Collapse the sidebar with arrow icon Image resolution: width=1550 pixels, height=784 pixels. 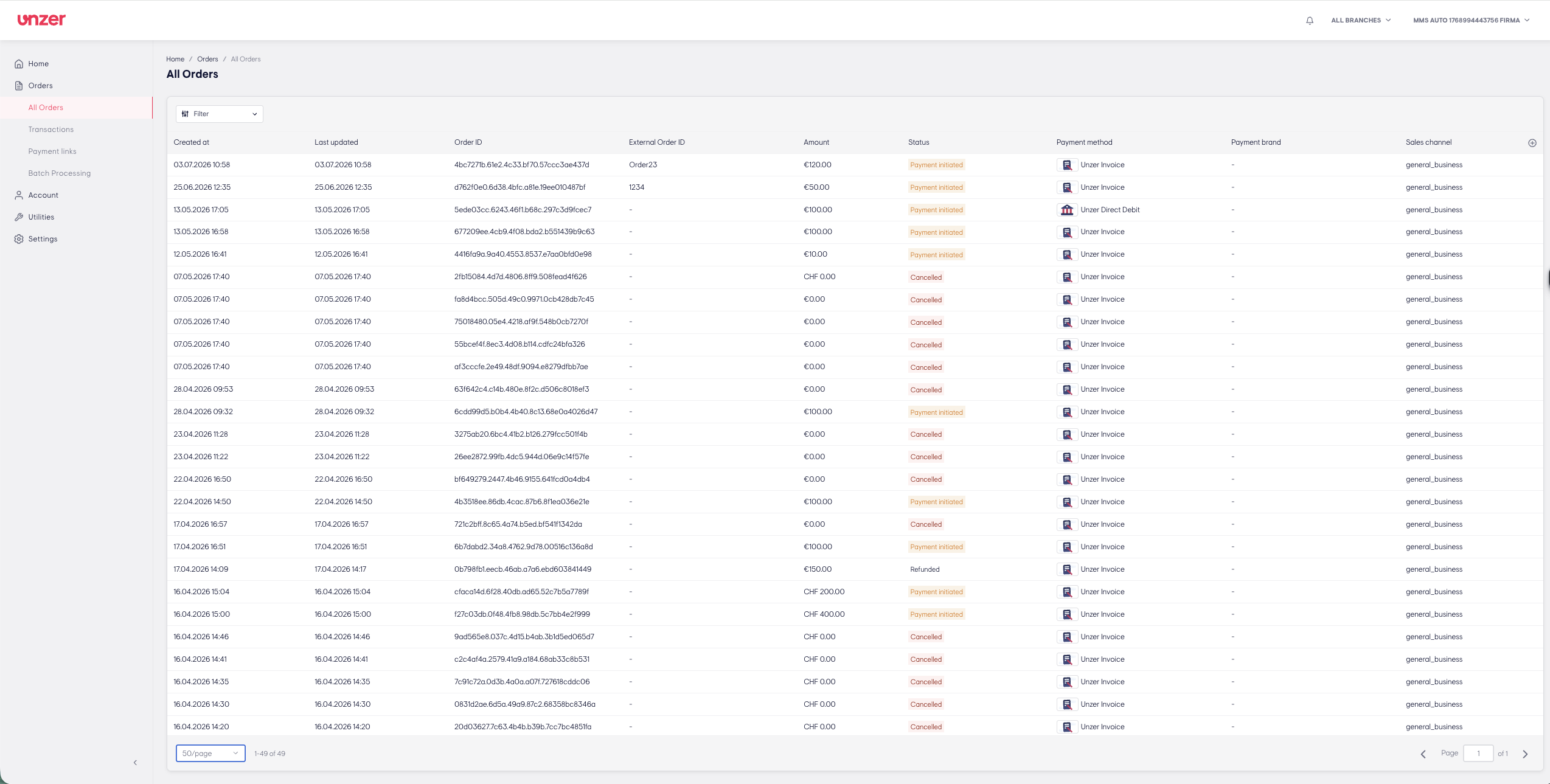135,763
